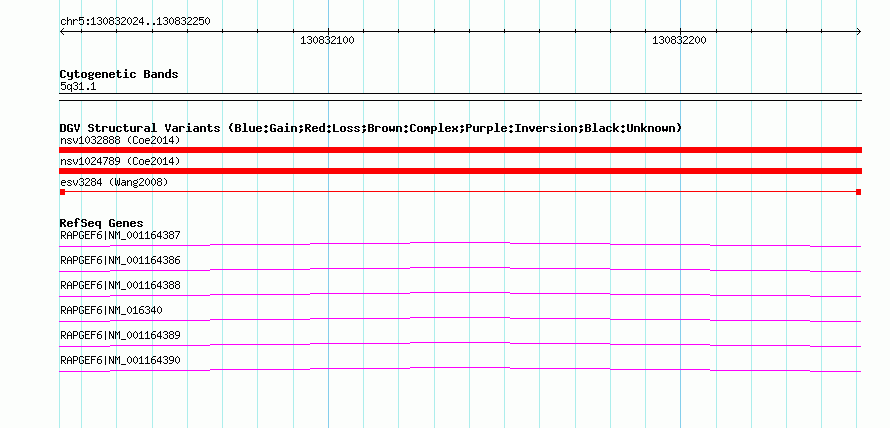The width and height of the screenshot is (890, 428).
Task: Select the nsv1032888 red loss bar
Action: (x=460, y=150)
